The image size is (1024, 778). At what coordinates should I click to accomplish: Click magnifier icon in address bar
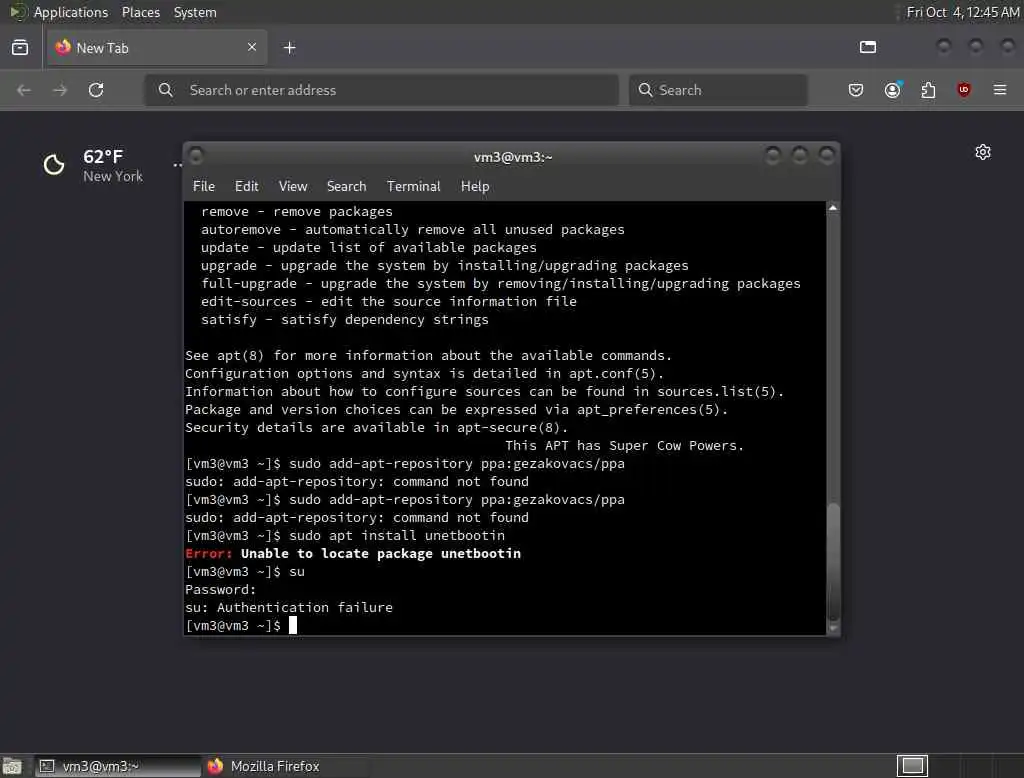pyautogui.click(x=166, y=90)
